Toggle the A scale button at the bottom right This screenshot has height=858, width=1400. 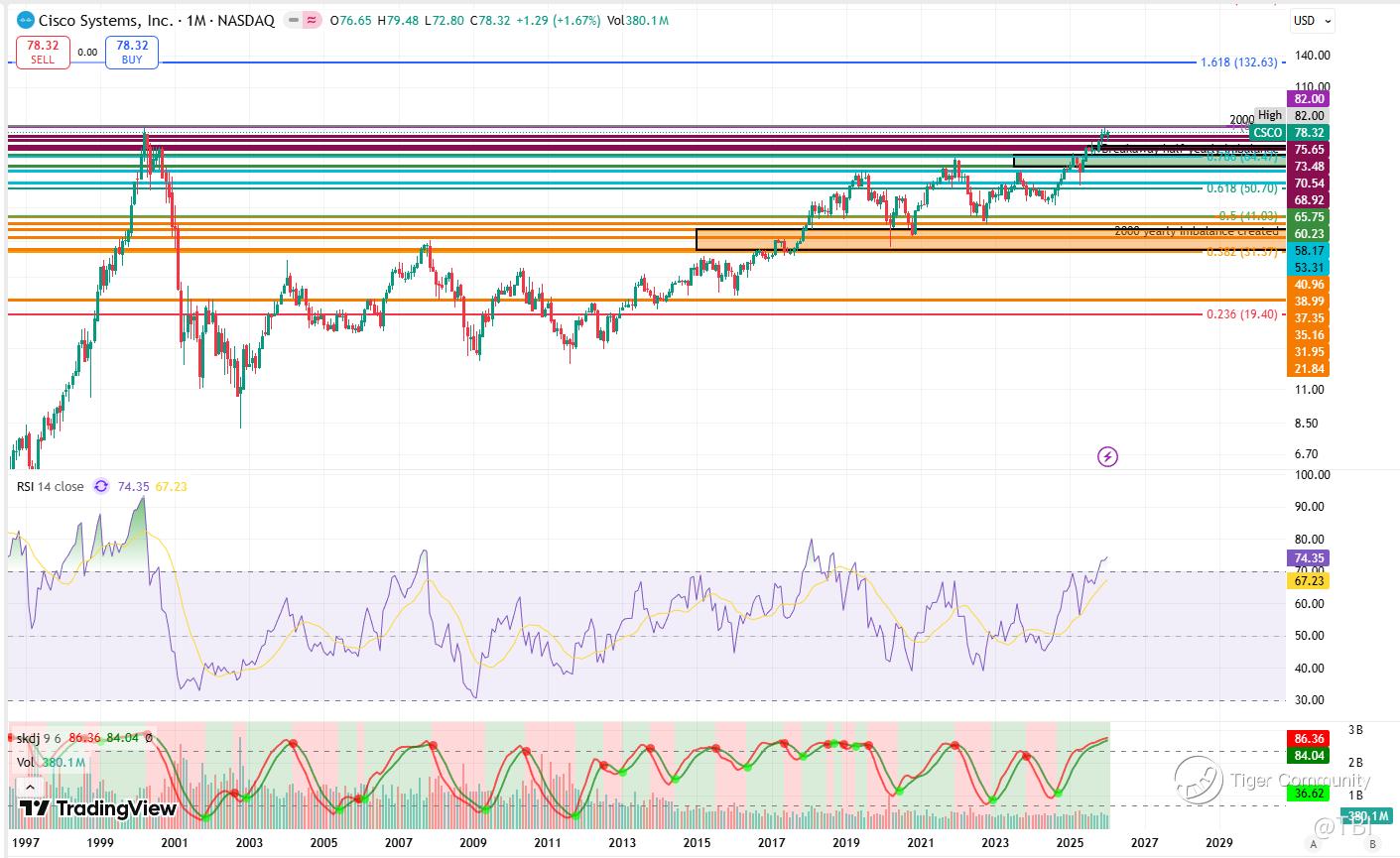[x=1314, y=844]
